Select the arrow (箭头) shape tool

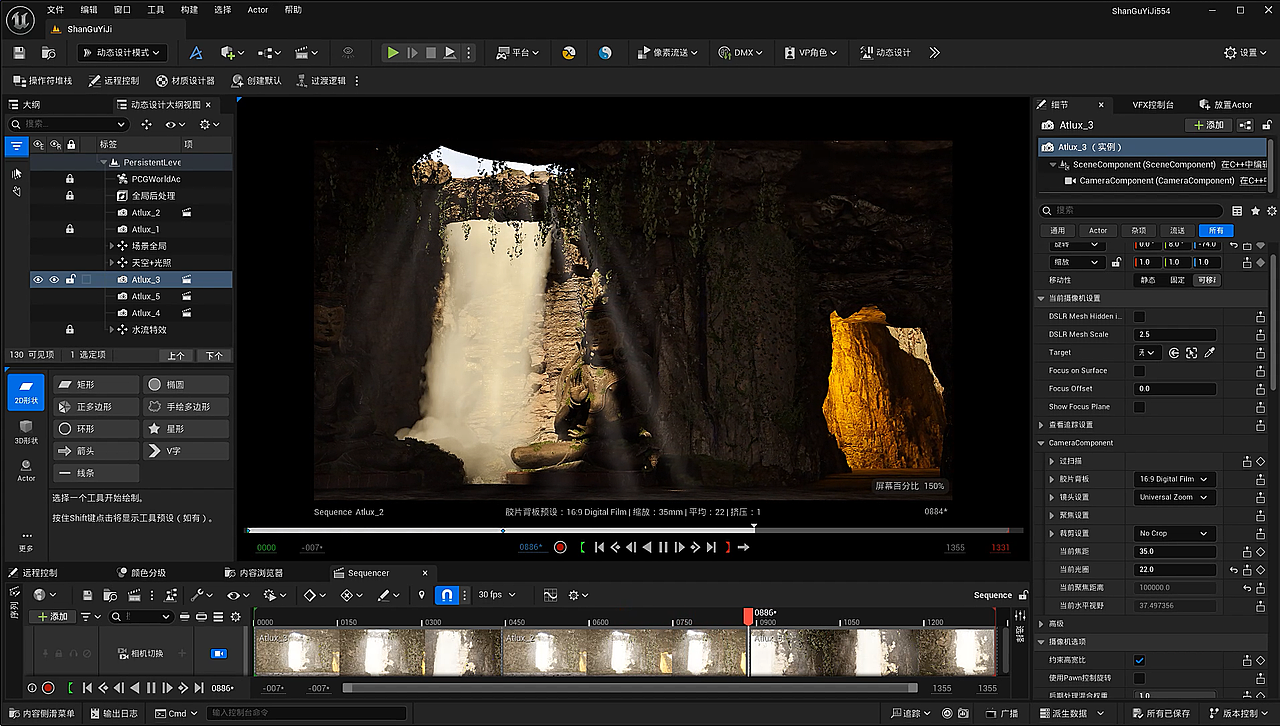tap(96, 451)
